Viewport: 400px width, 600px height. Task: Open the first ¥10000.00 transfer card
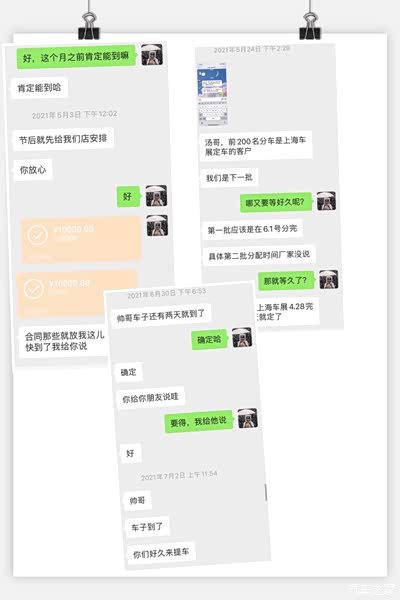[x=81, y=240]
